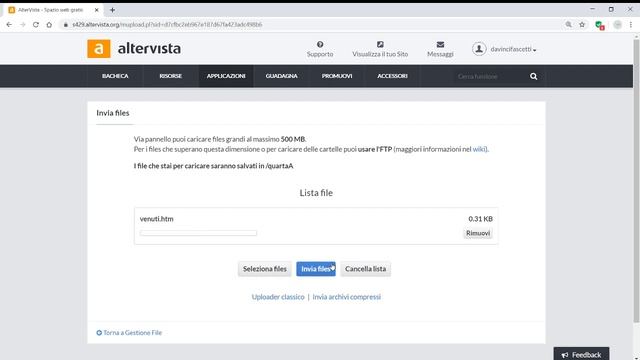Screen dimensions: 640x360
Task: Click the Cerca funzione search field
Action: 490,76
